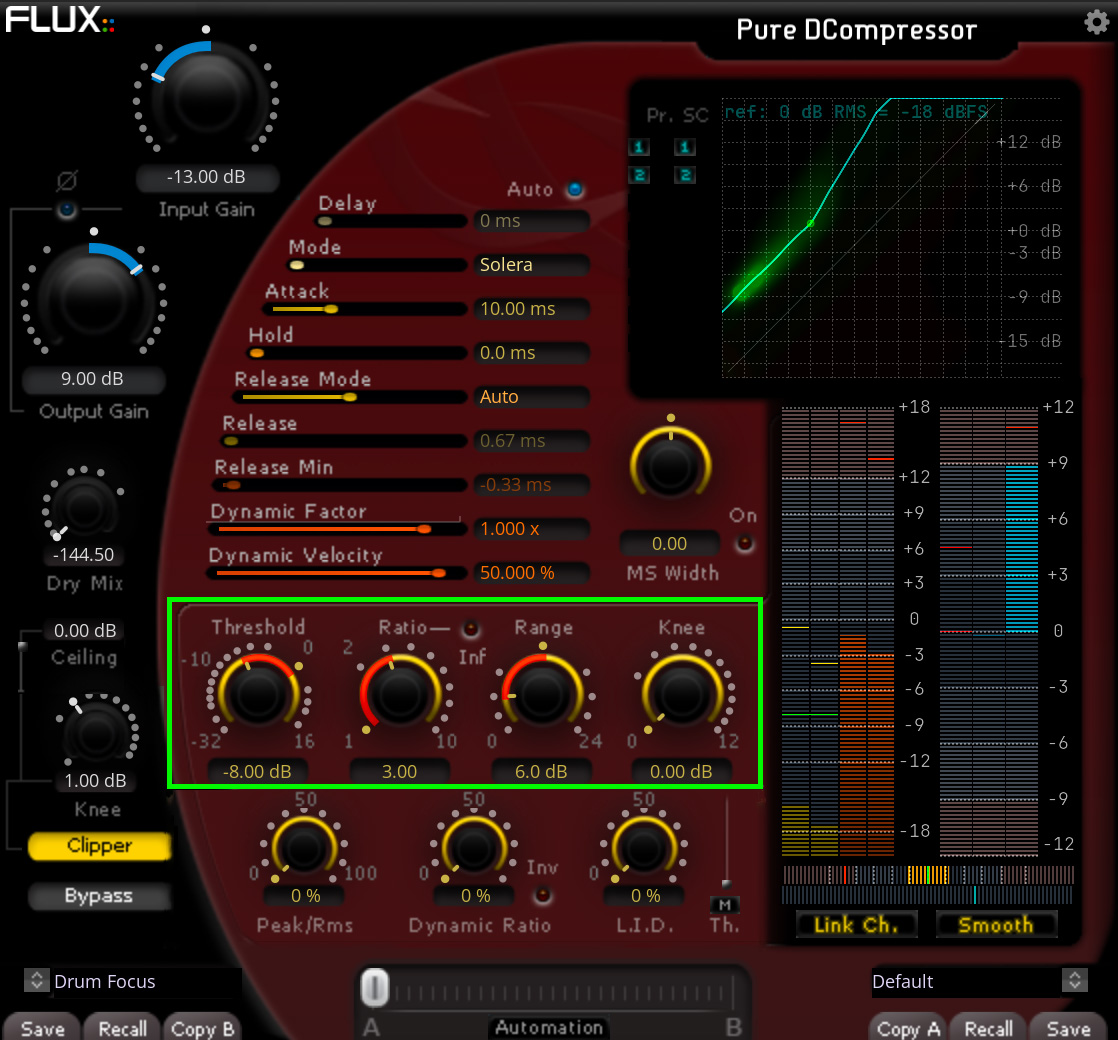Screen dimensions: 1118x1040
Task: Click the -13.00 dB Input Gain field
Action: pos(207,177)
